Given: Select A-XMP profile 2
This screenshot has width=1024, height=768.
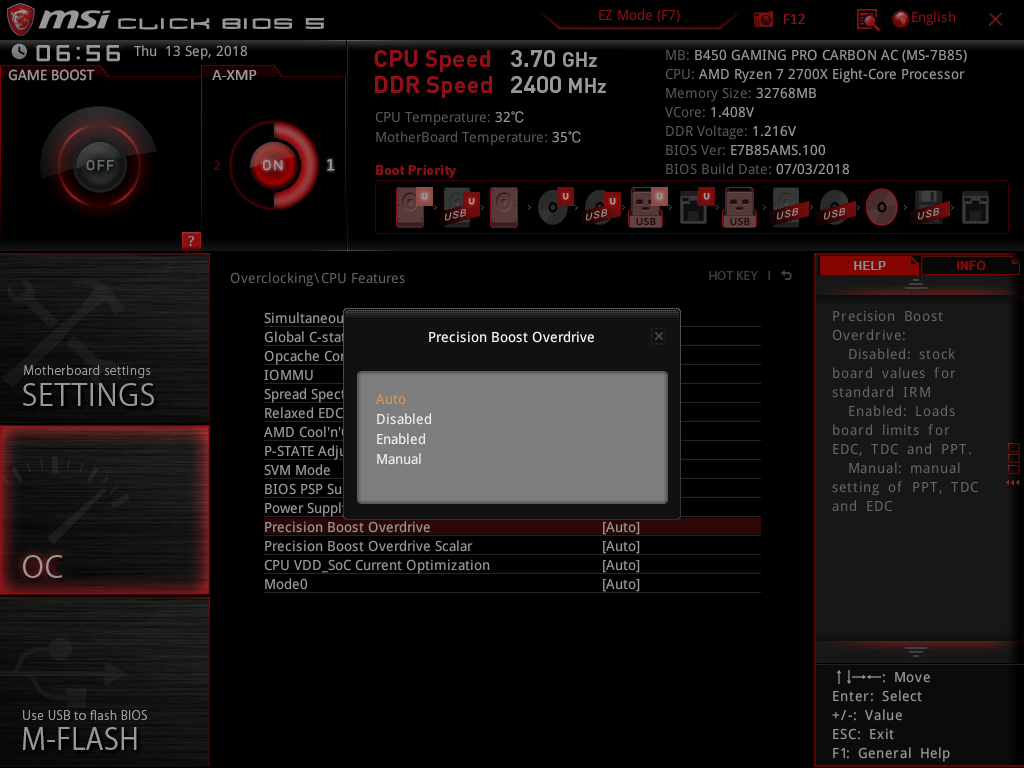Looking at the screenshot, I should coord(216,165).
